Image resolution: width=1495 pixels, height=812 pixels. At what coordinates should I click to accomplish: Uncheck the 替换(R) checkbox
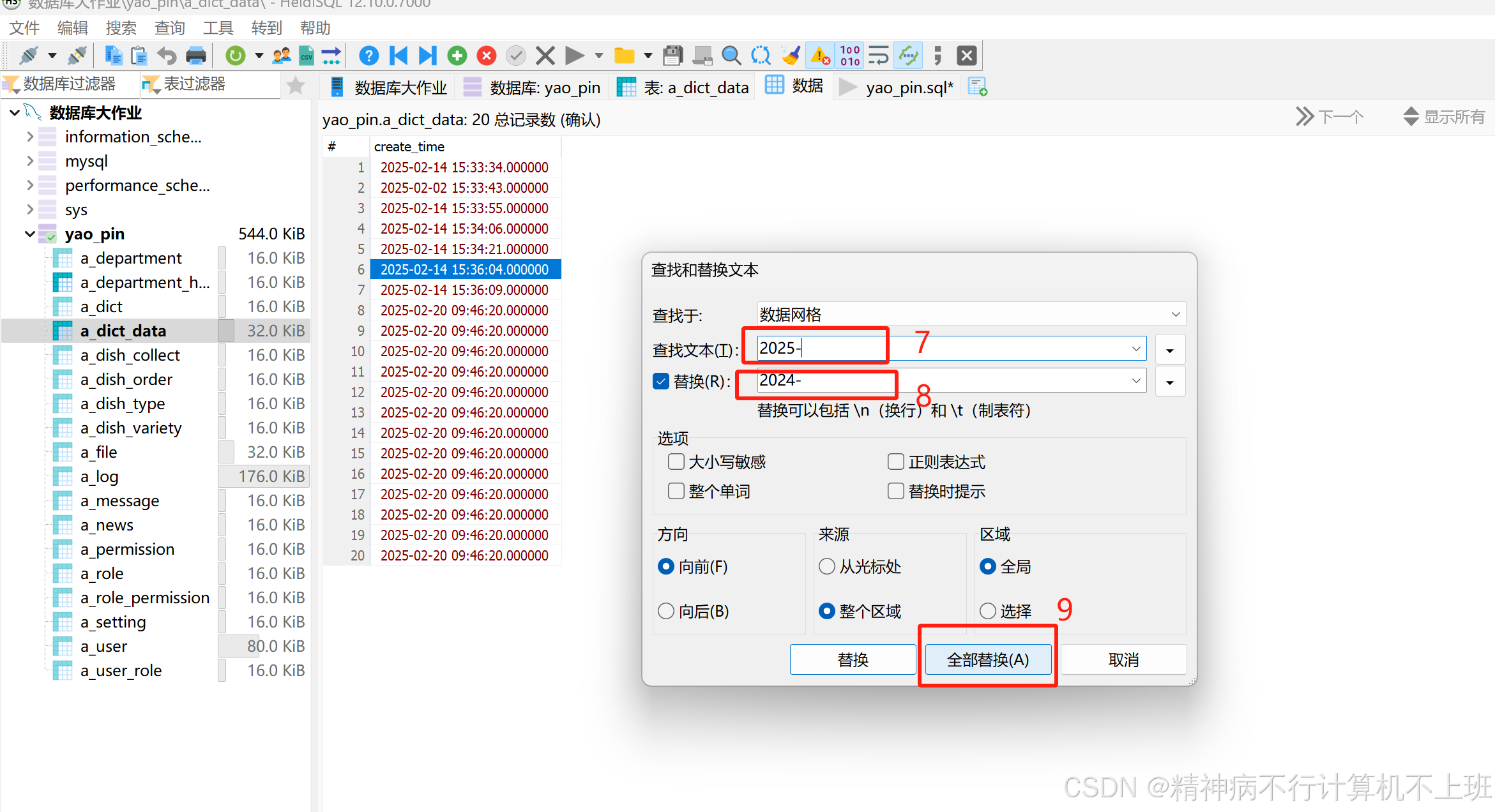tap(661, 381)
